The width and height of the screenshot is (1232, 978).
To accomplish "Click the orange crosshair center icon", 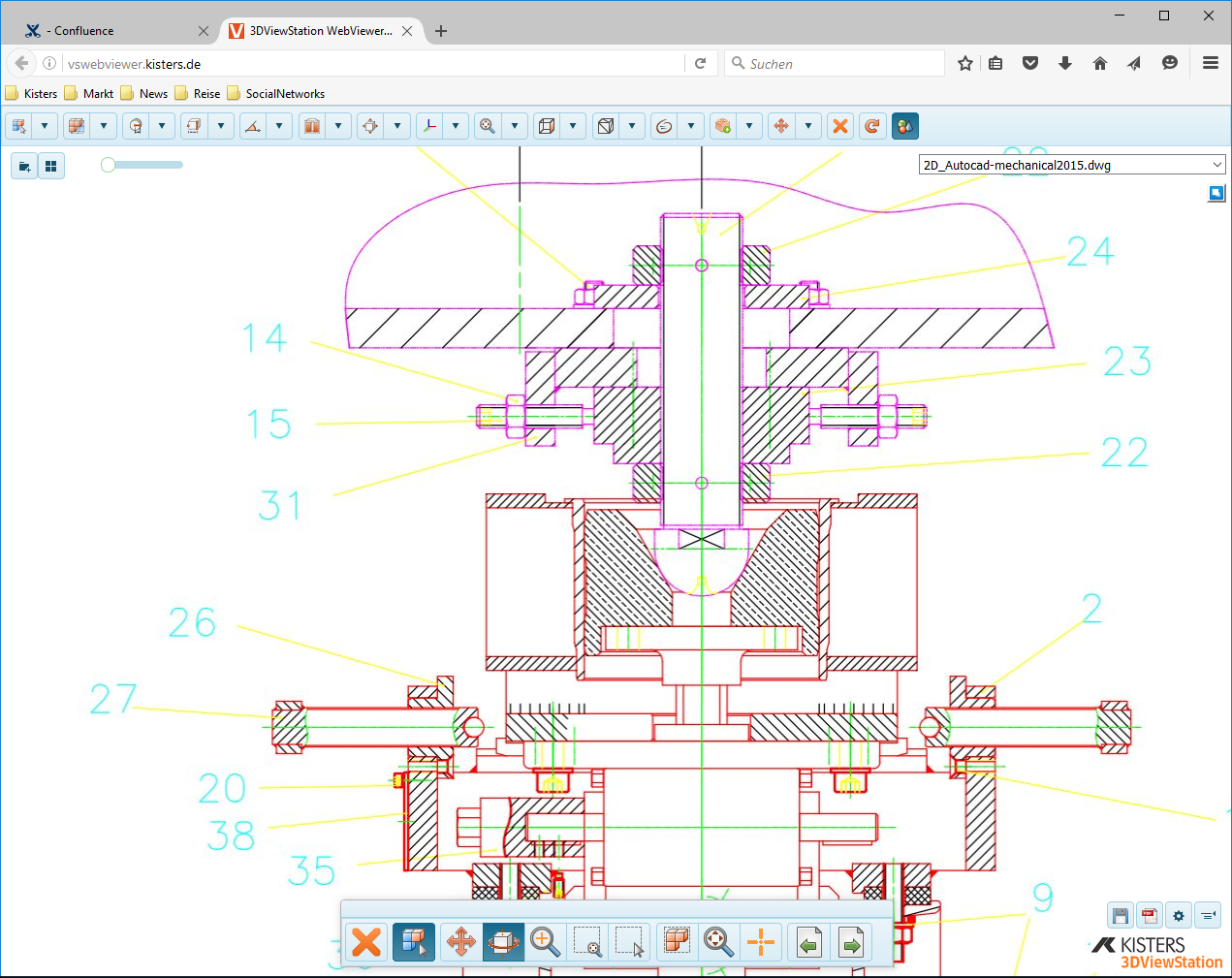I will click(761, 941).
